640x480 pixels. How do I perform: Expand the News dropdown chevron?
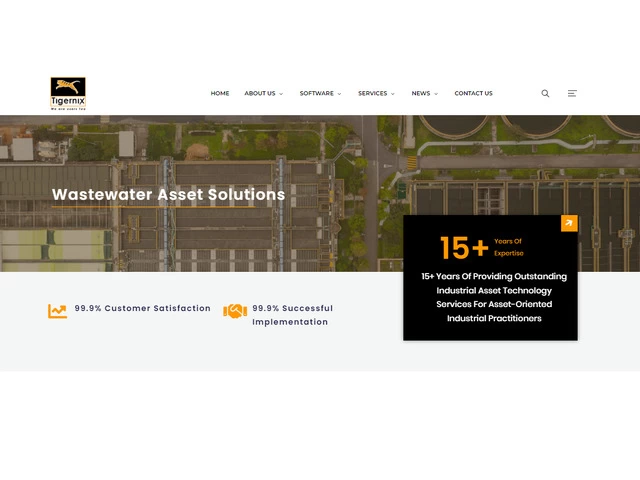click(x=436, y=94)
